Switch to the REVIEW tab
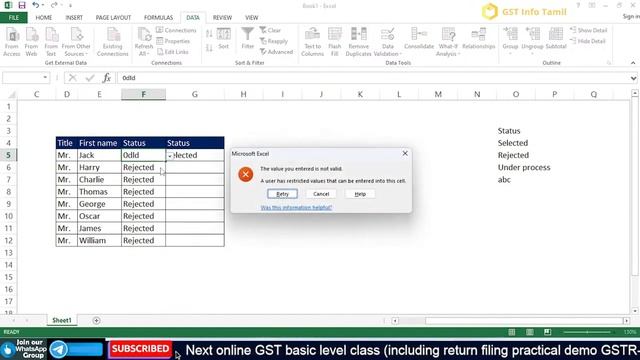The image size is (640, 360). pos(222,18)
